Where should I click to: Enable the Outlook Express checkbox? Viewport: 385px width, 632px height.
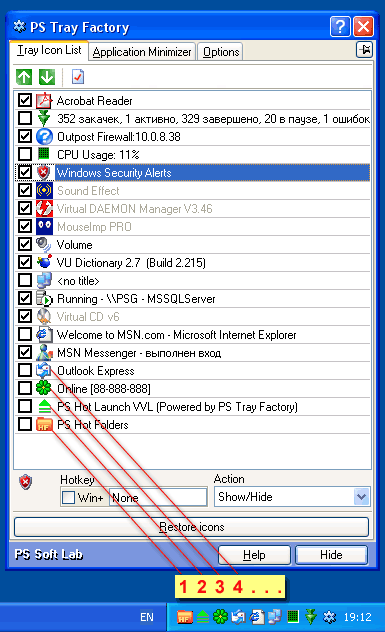25,370
